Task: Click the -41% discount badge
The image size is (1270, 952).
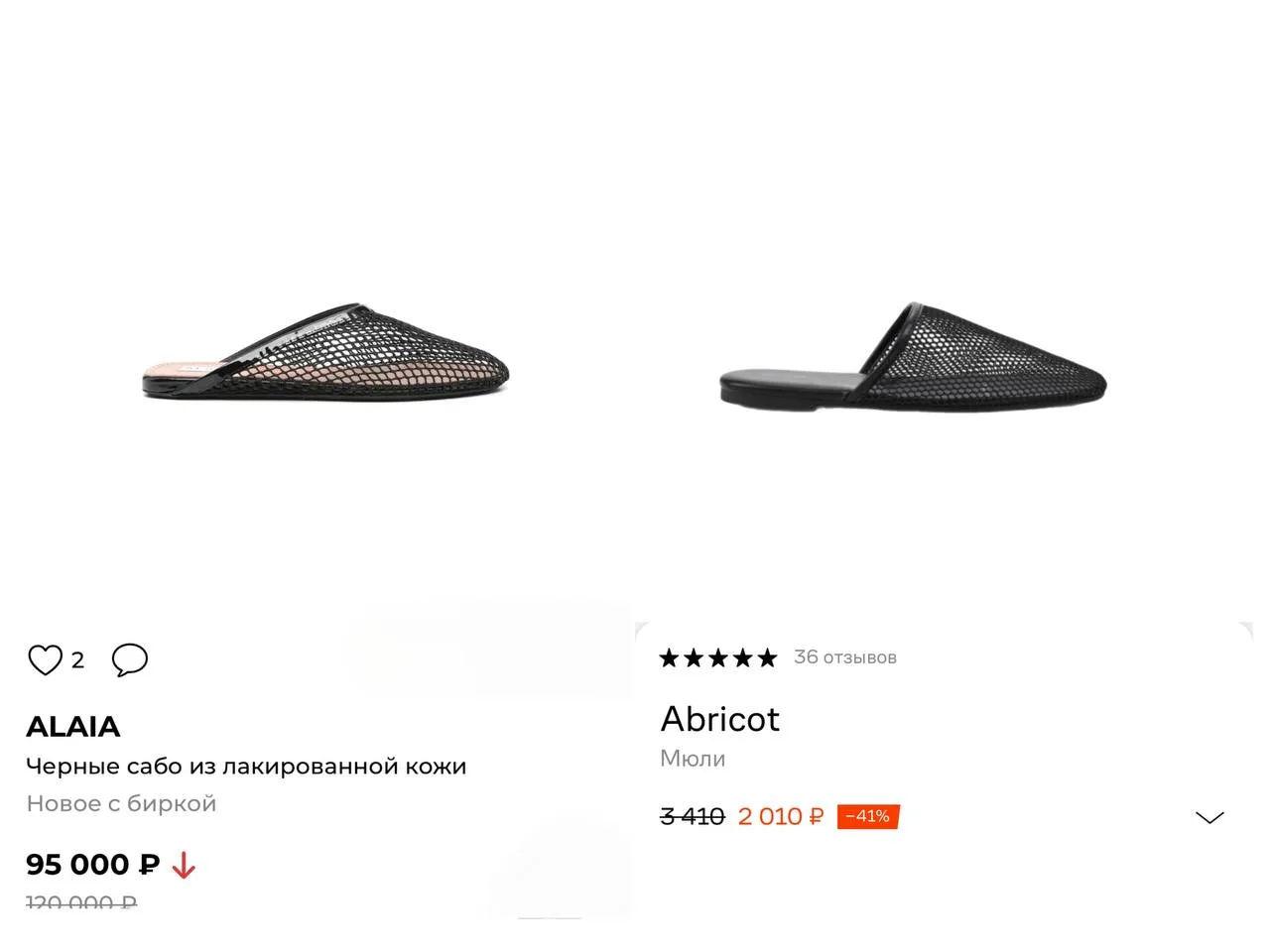Action: click(x=868, y=816)
